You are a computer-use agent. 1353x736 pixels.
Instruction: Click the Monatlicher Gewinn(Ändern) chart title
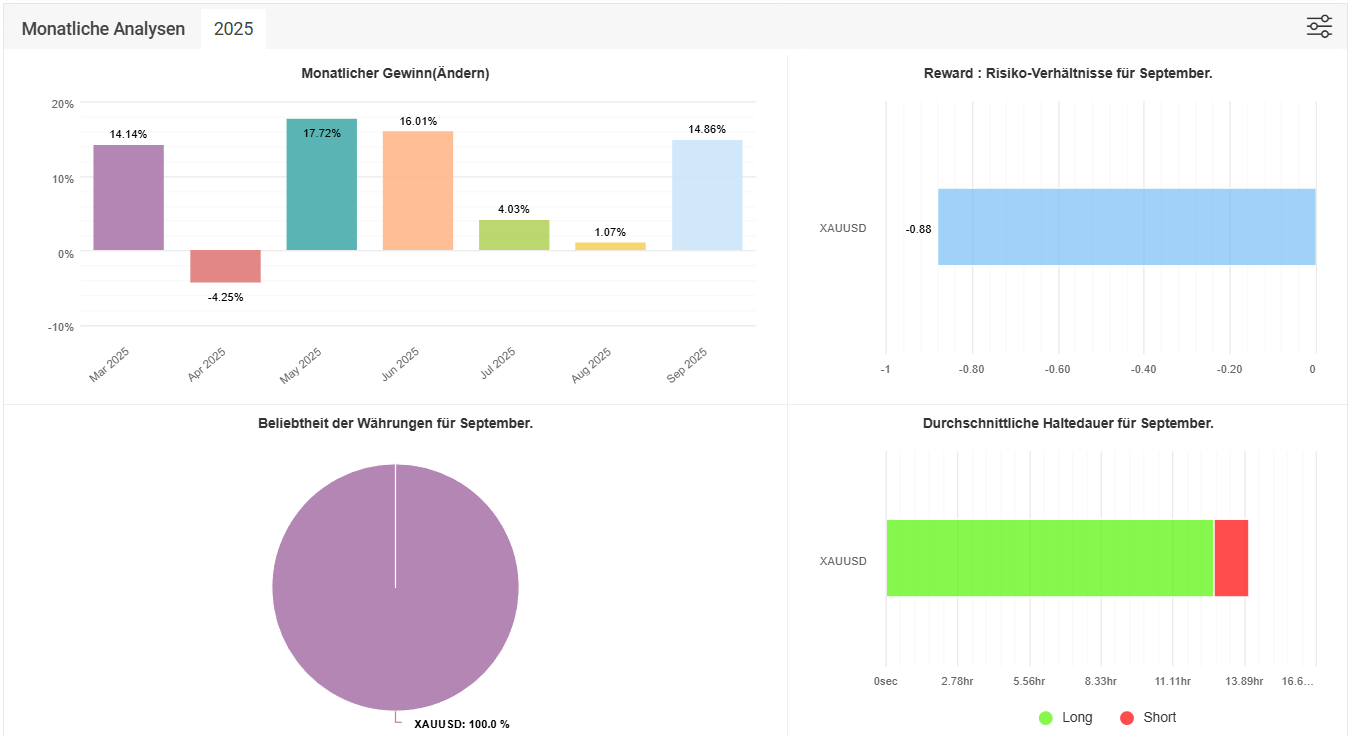coord(395,73)
